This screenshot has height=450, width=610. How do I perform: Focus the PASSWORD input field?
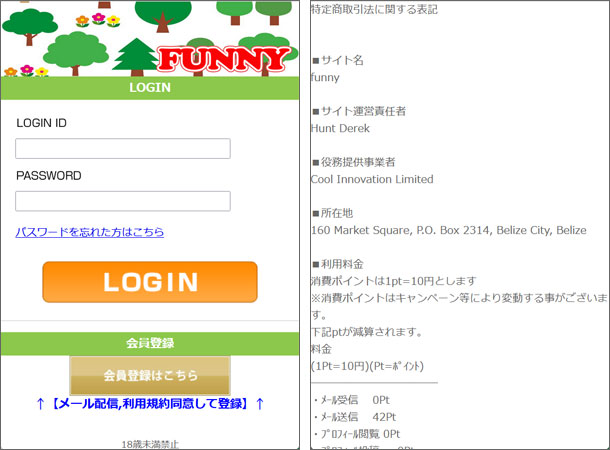tap(123, 201)
